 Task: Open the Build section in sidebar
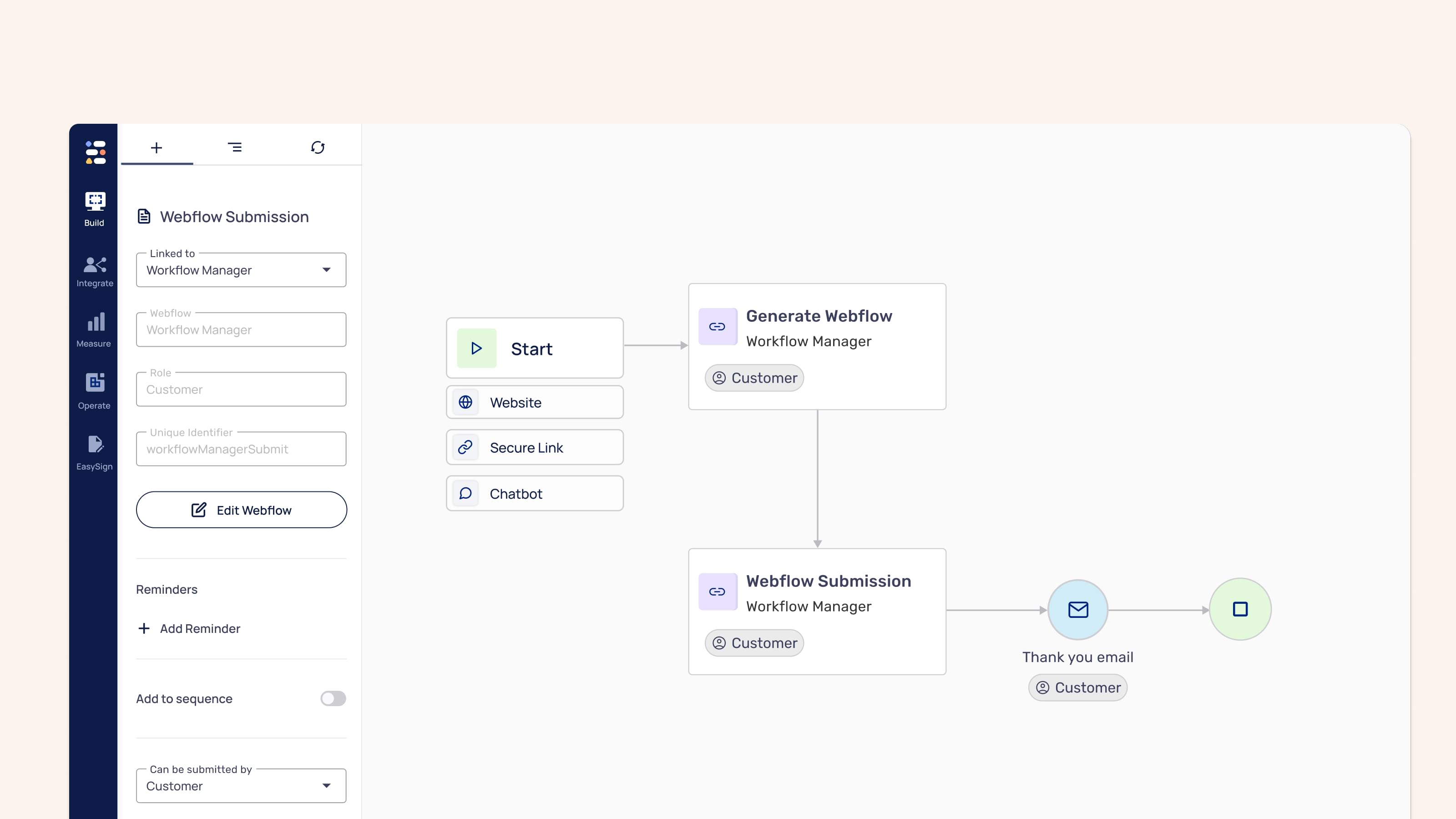[x=94, y=208]
